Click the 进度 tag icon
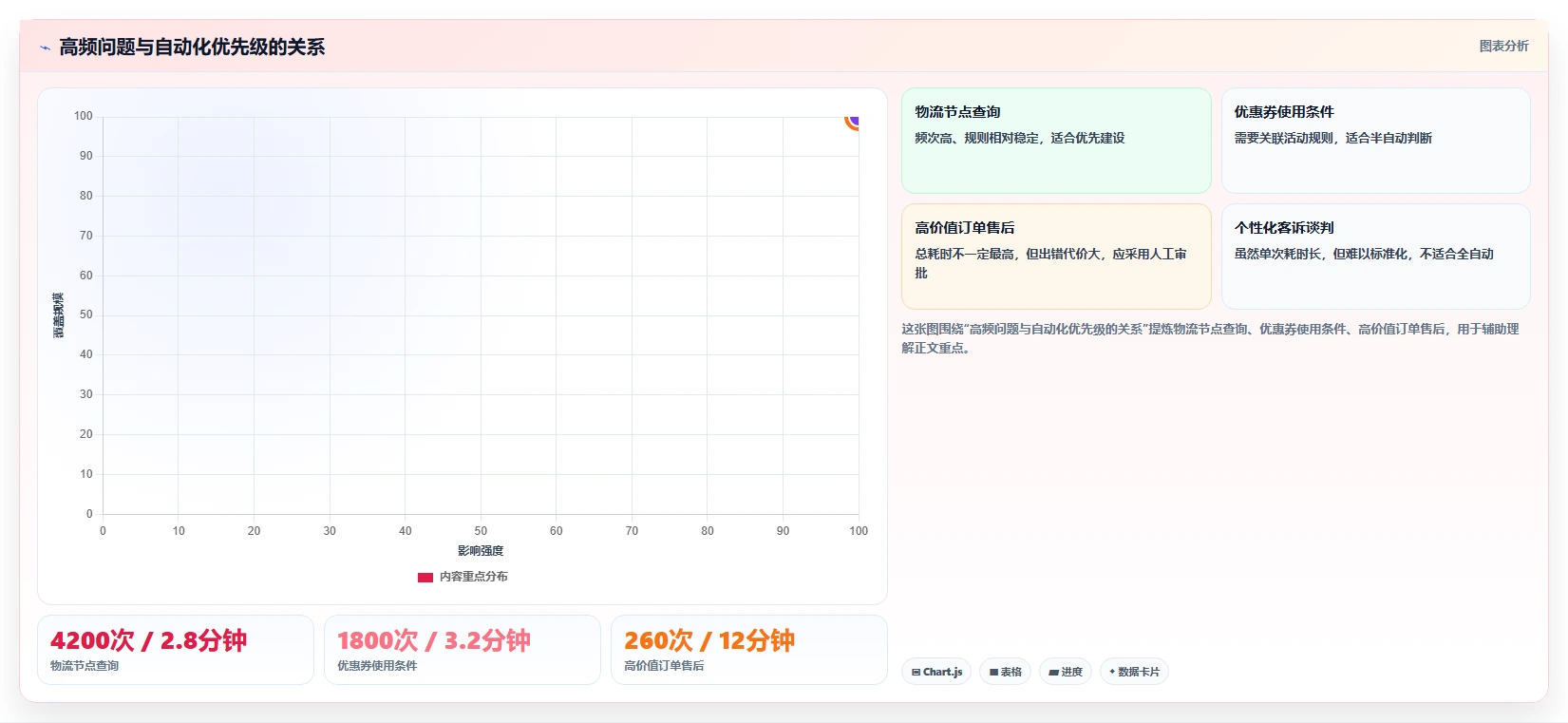The height and width of the screenshot is (723, 1568). click(x=1053, y=672)
